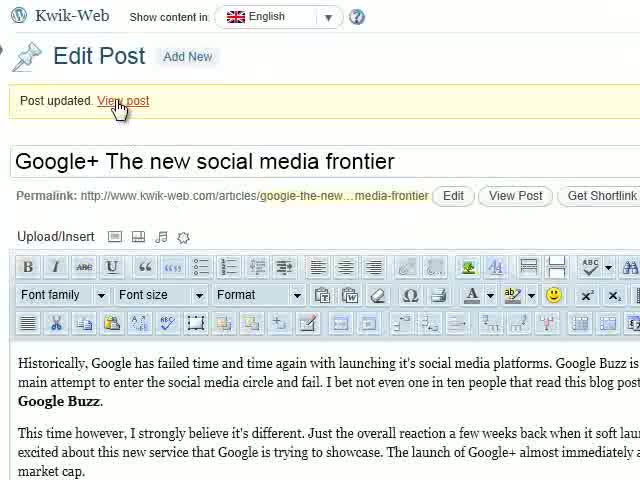
Task: Open the Format dropdown
Action: pyautogui.click(x=258, y=295)
